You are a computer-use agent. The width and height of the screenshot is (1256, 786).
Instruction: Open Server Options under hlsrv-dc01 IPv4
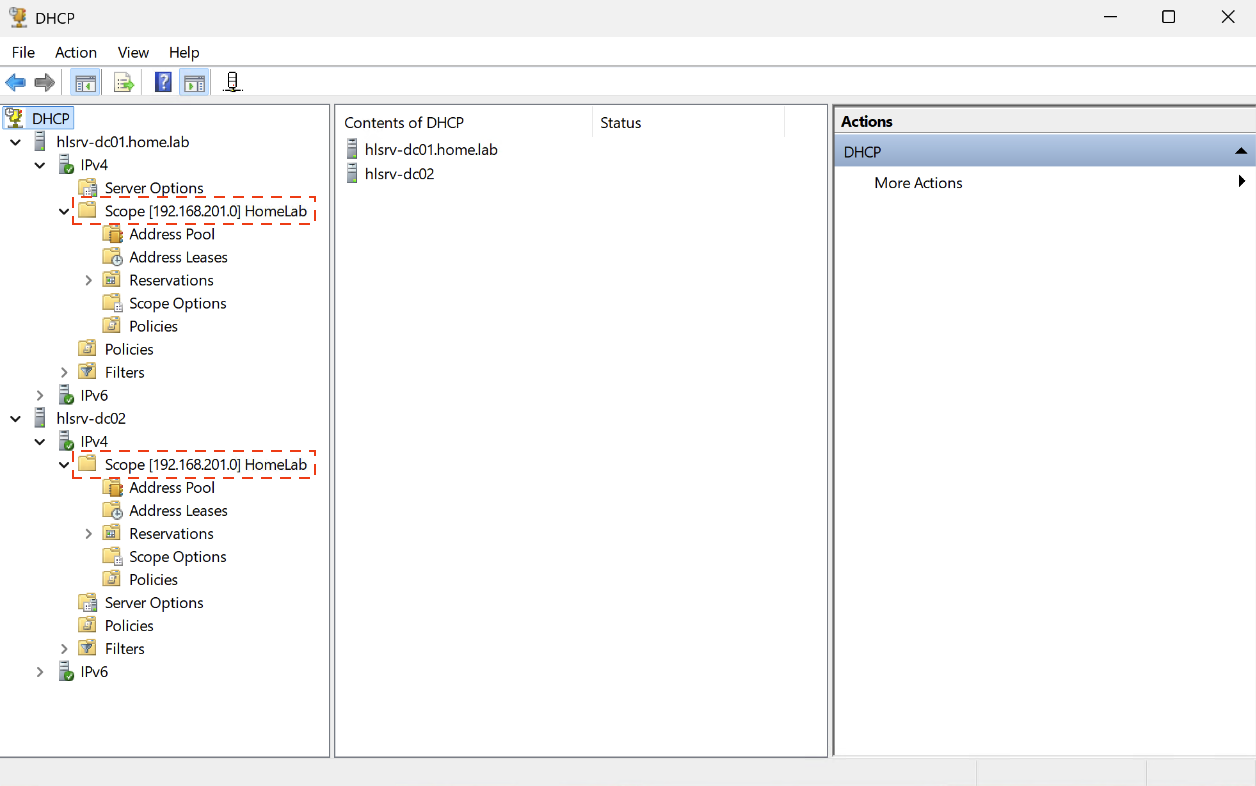153,188
